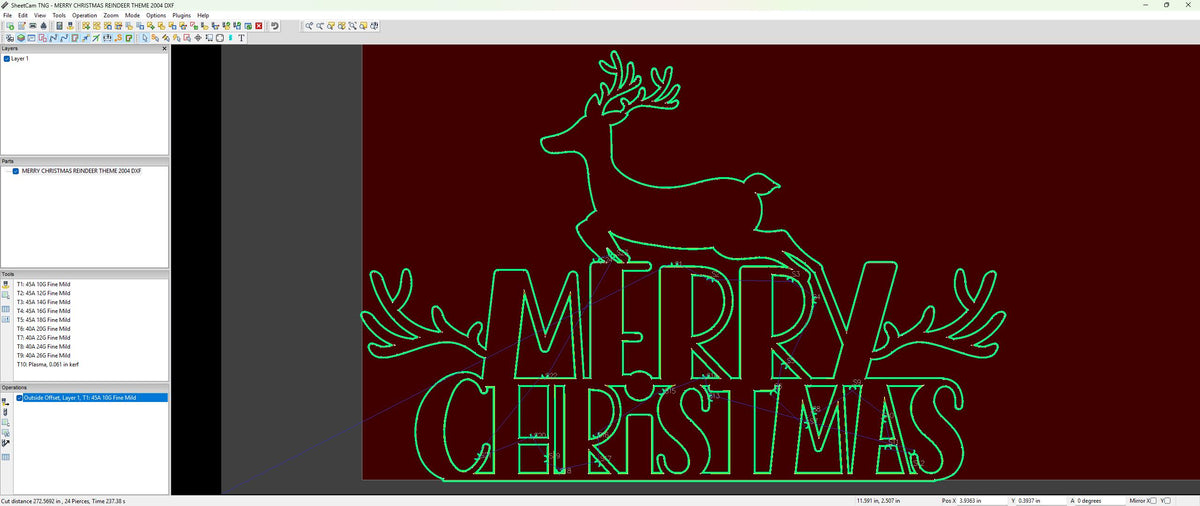Select tool T9: 40A 26G Fine Mild
This screenshot has height=506, width=1200.
click(x=43, y=356)
